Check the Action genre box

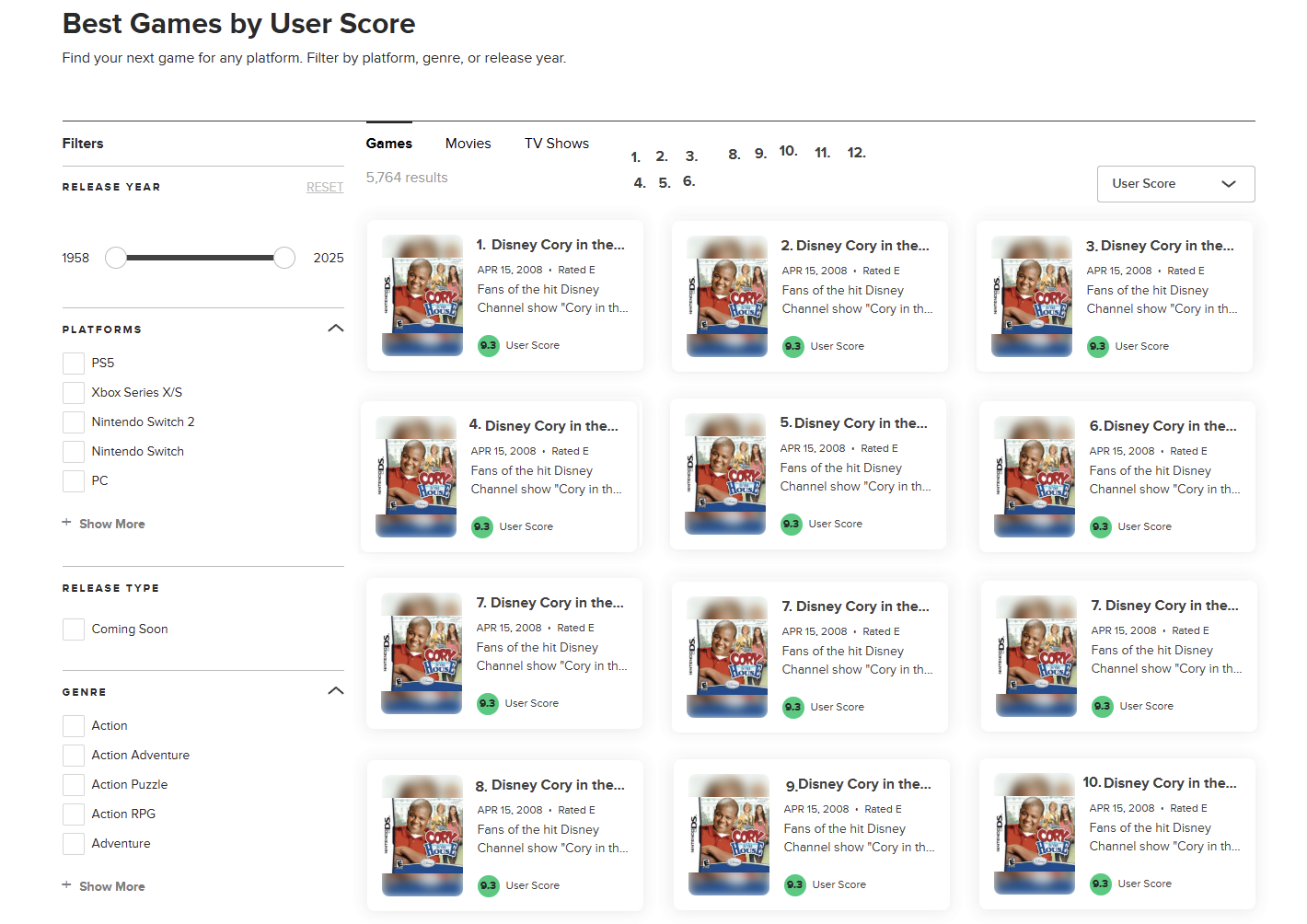(x=74, y=725)
